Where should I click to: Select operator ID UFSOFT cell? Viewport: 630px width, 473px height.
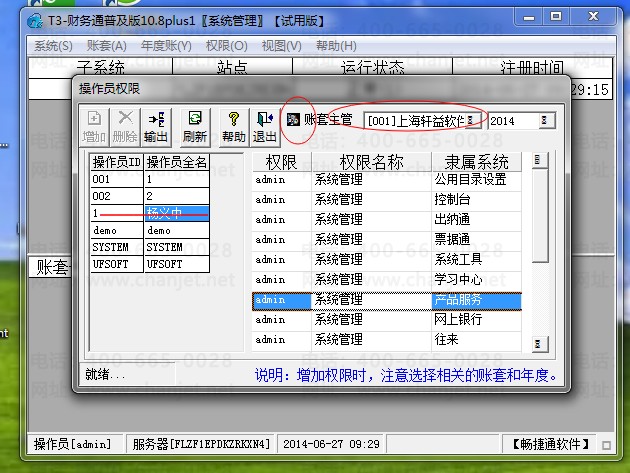tap(117, 264)
